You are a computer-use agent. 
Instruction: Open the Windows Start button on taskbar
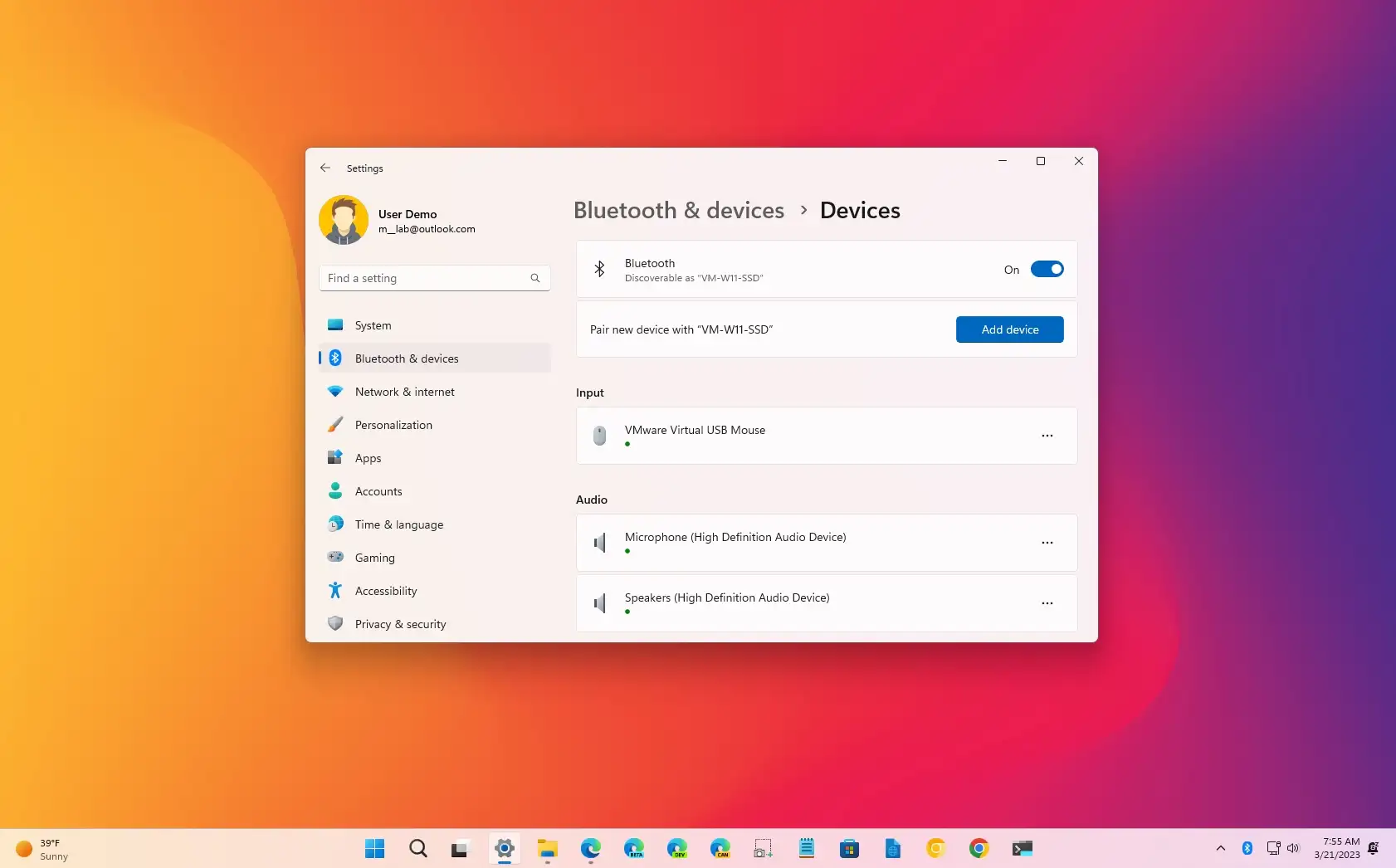click(375, 848)
